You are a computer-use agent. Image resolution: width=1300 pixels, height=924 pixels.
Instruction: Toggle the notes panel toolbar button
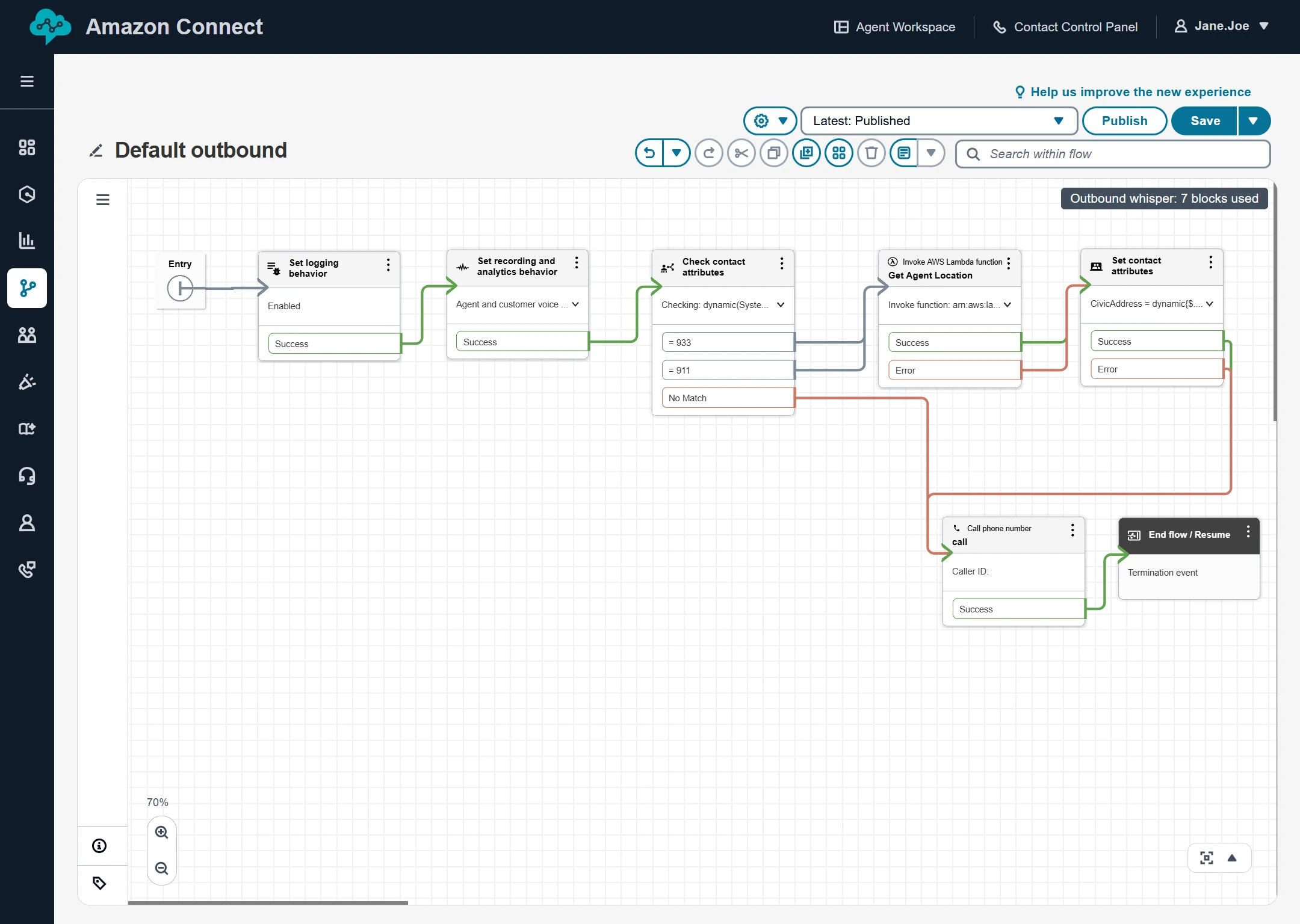click(x=904, y=153)
